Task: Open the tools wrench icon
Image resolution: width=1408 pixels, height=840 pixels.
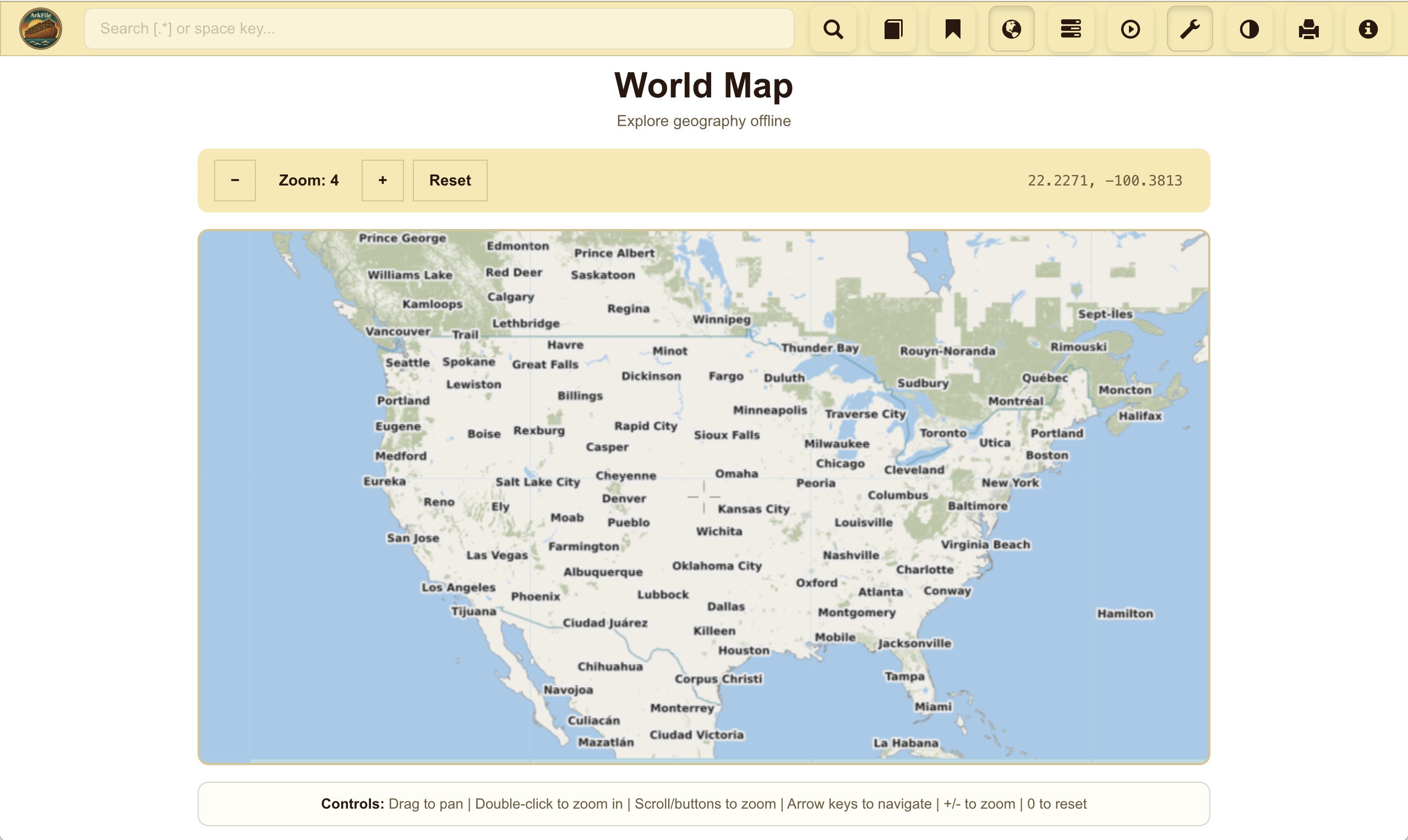Action: coord(1189,28)
